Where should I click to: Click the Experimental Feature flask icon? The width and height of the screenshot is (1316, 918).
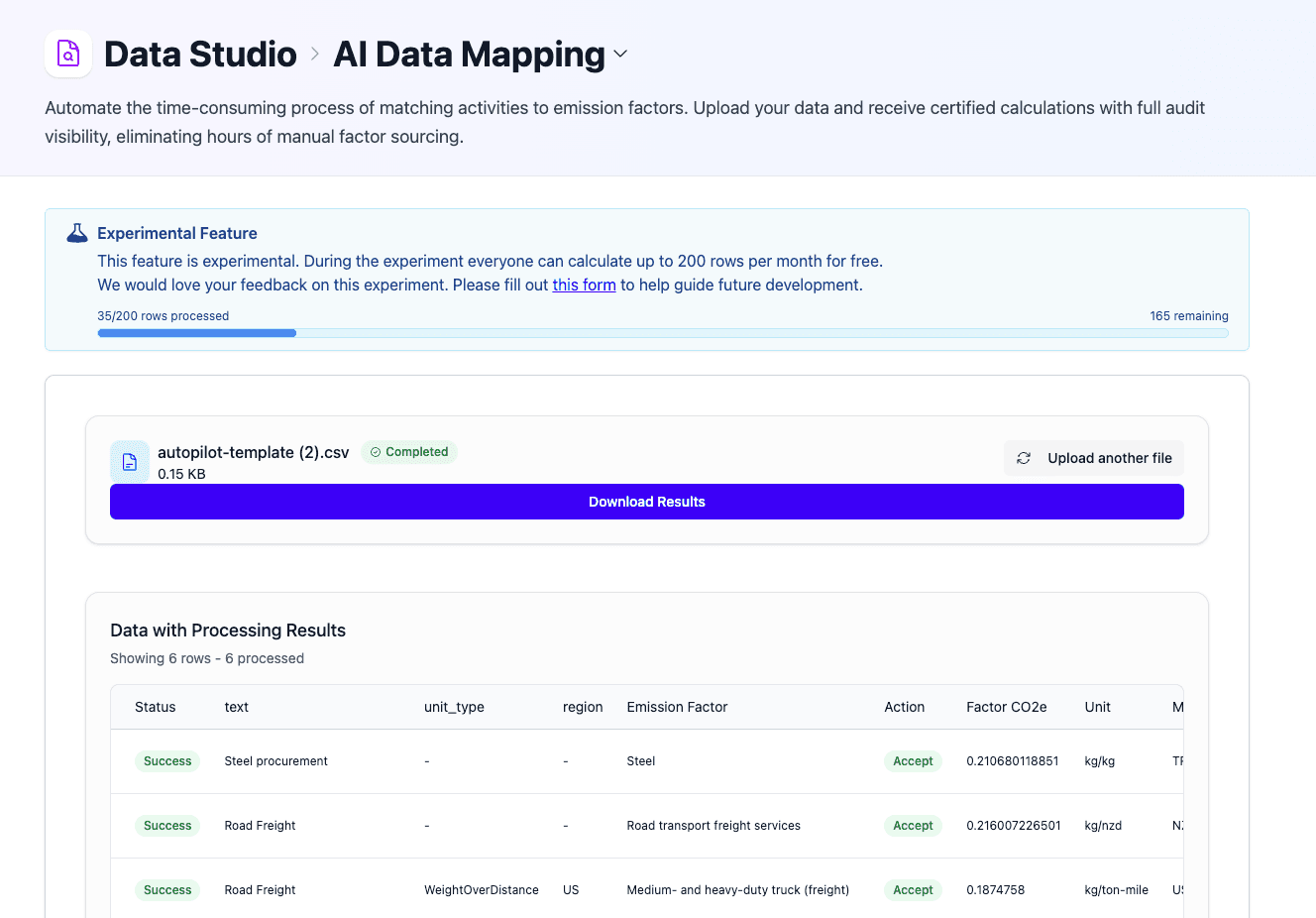[77, 233]
